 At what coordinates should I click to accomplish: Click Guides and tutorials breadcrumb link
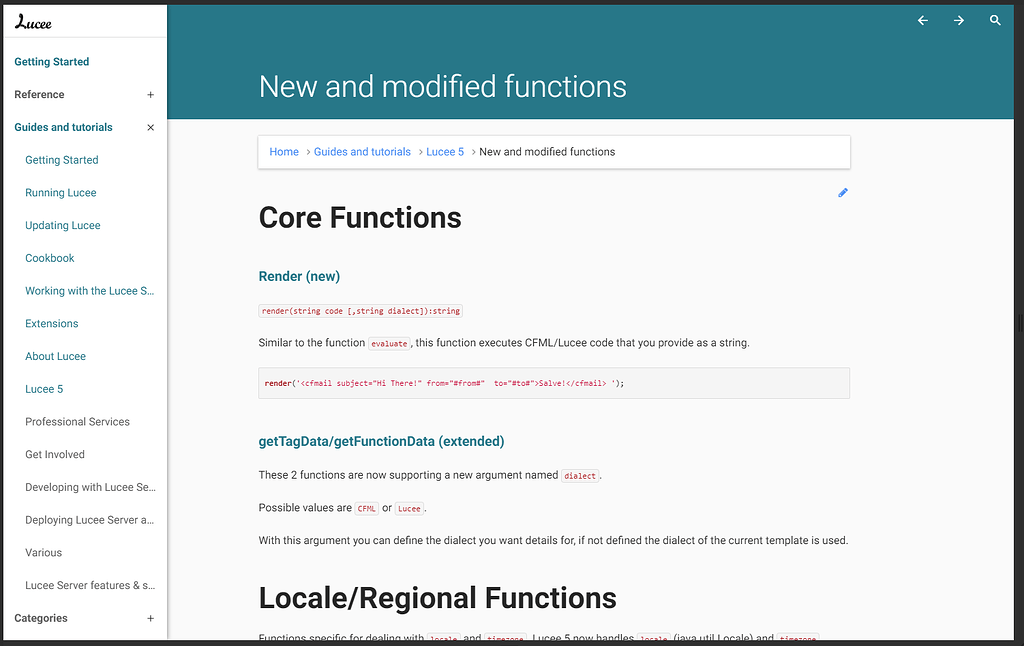coord(362,152)
